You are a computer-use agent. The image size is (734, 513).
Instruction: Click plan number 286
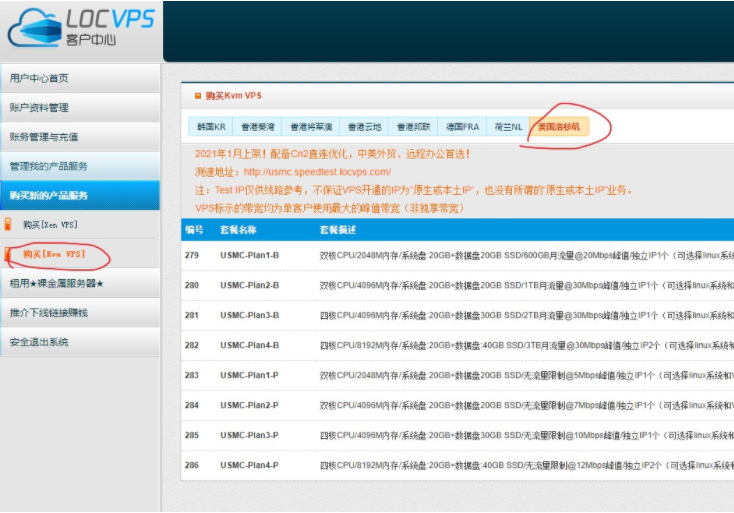(x=192, y=465)
